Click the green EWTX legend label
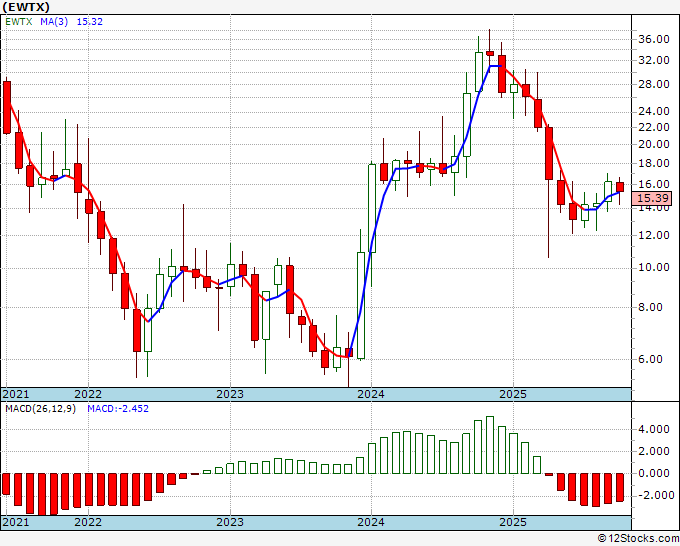The image size is (680, 546). [19, 22]
